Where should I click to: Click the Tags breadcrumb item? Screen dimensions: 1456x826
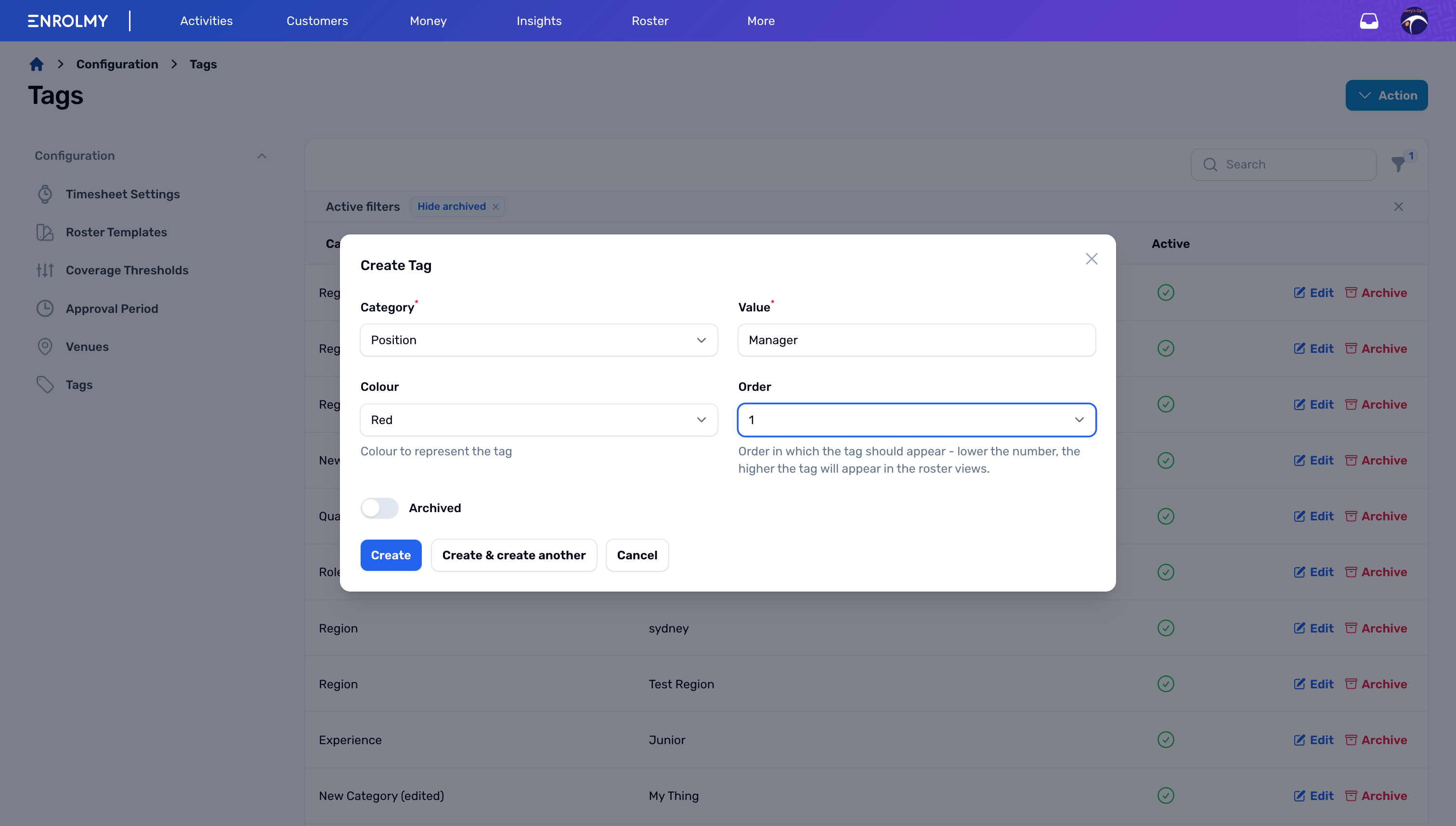coord(203,64)
